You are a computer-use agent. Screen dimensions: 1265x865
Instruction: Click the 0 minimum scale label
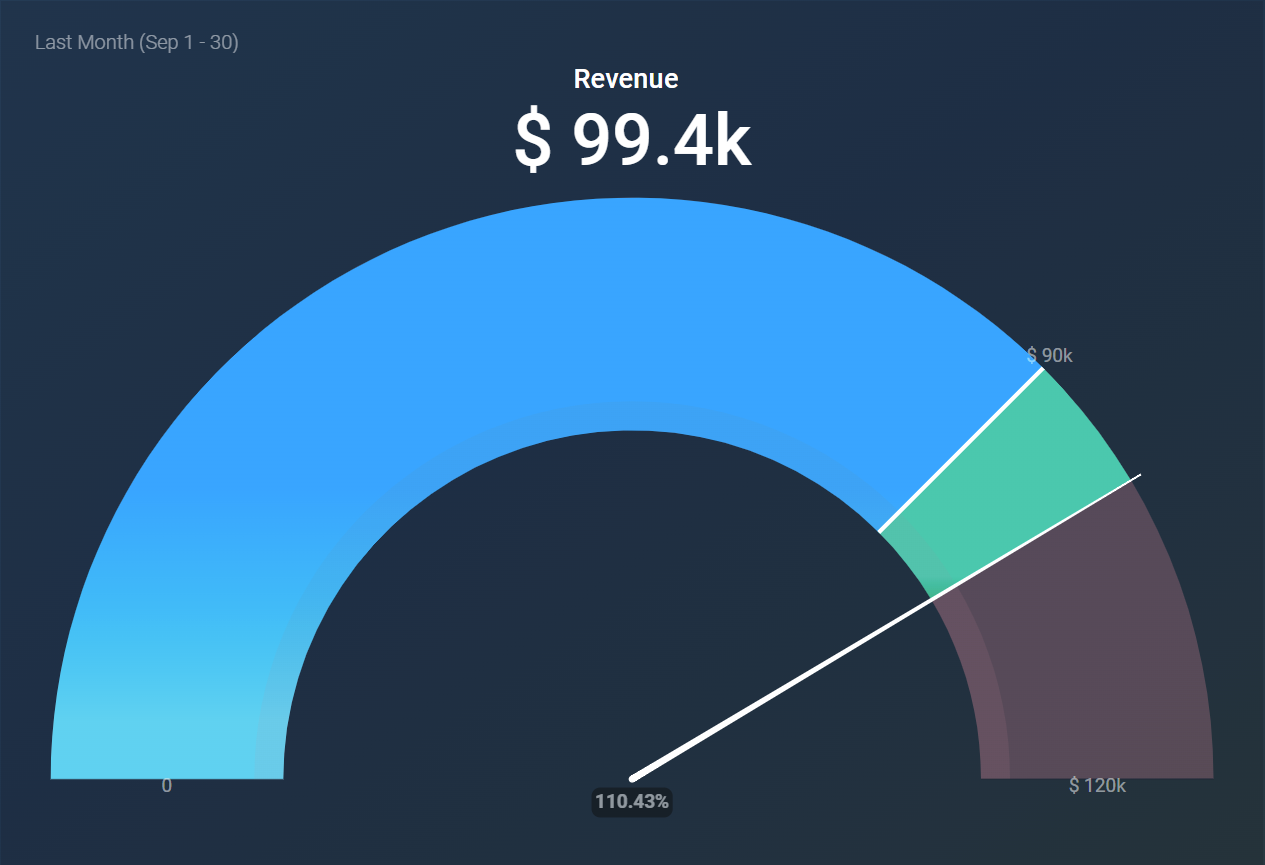point(166,786)
